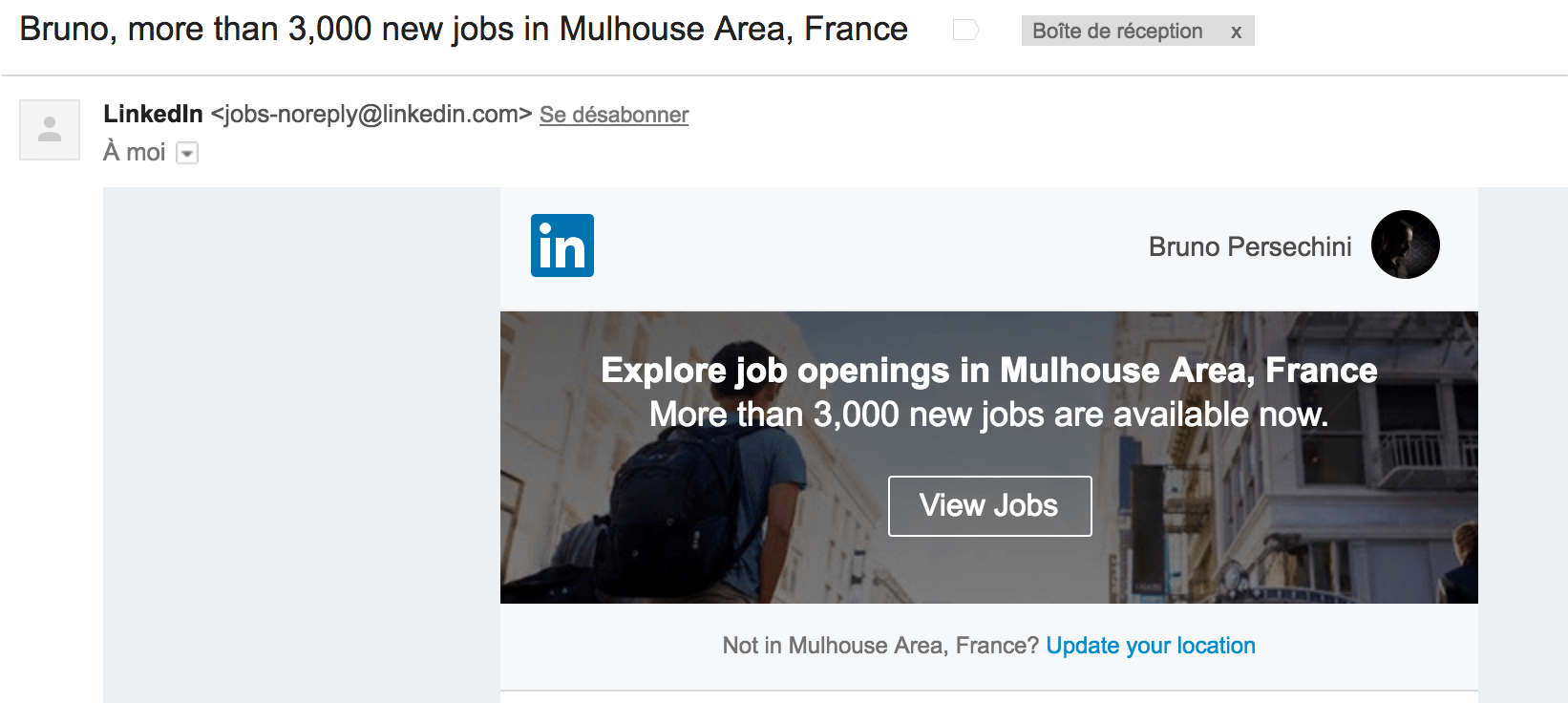Follow the Update your location link
This screenshot has height=703, width=1568.
pyautogui.click(x=1150, y=646)
